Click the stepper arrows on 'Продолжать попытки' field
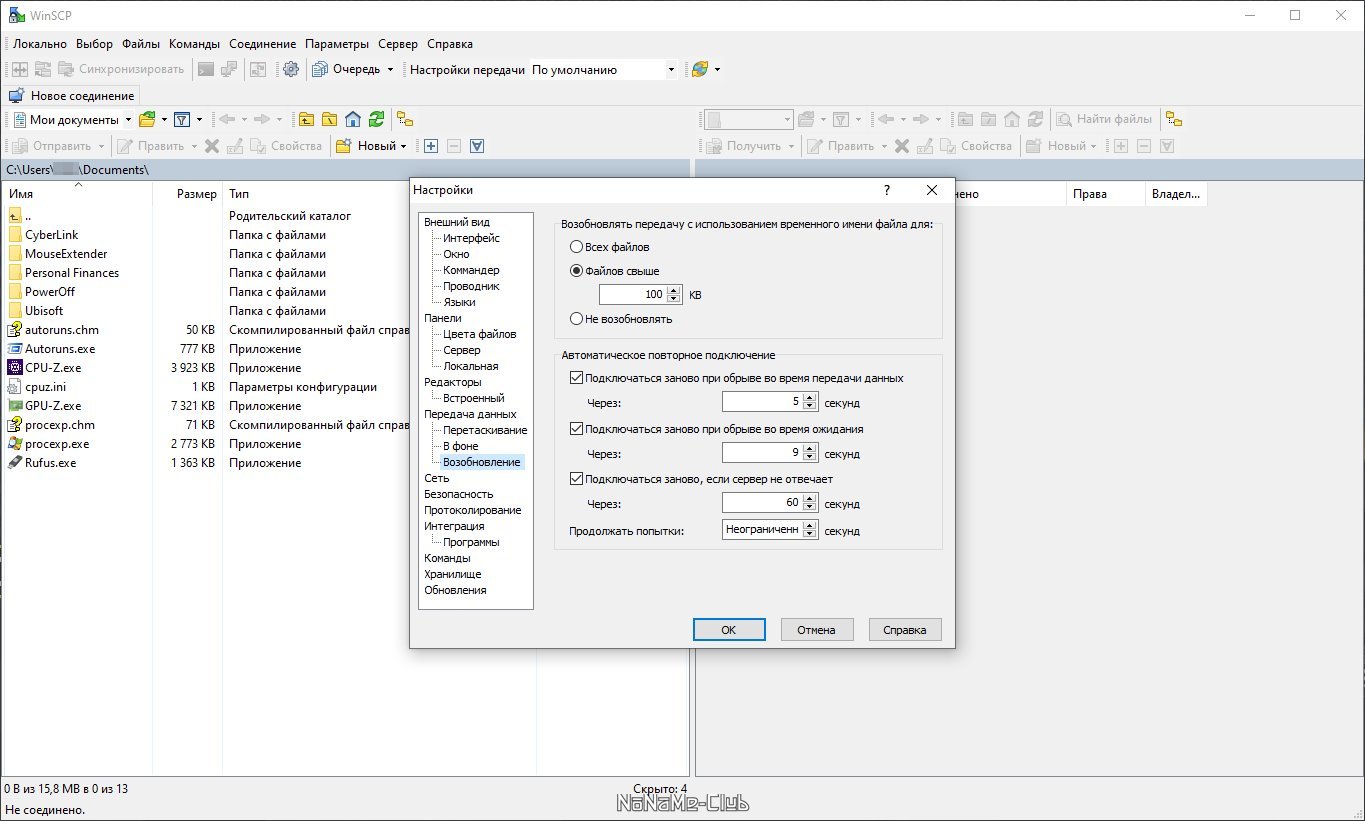 pos(810,530)
